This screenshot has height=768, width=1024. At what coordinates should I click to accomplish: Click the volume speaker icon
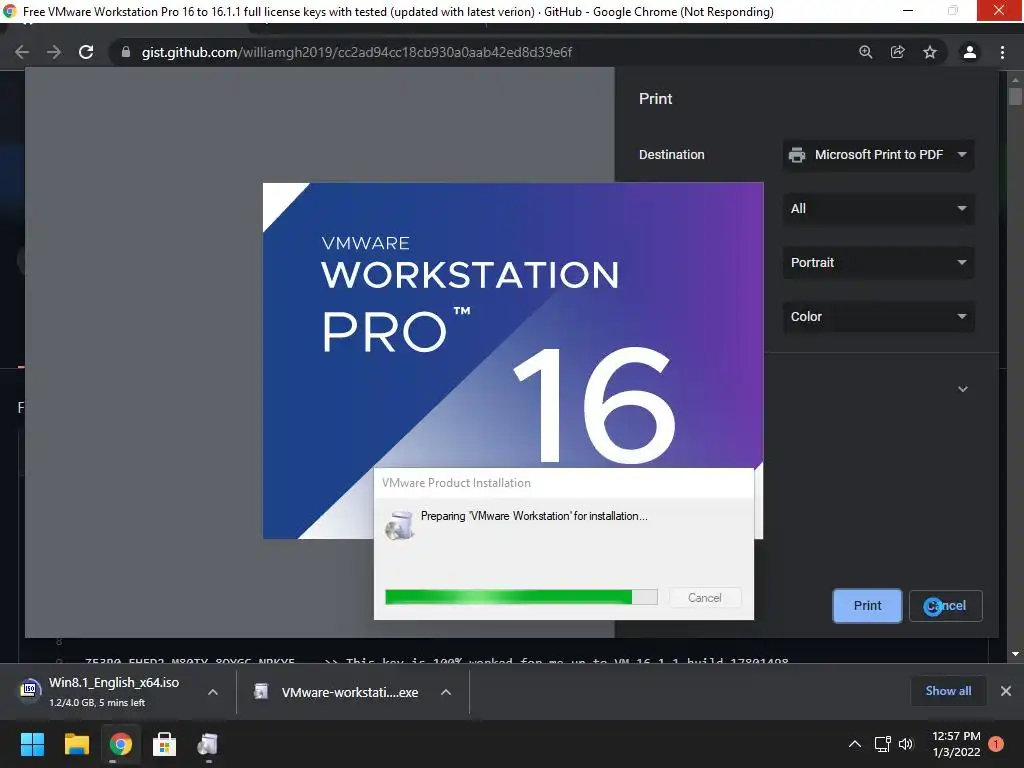pos(906,744)
